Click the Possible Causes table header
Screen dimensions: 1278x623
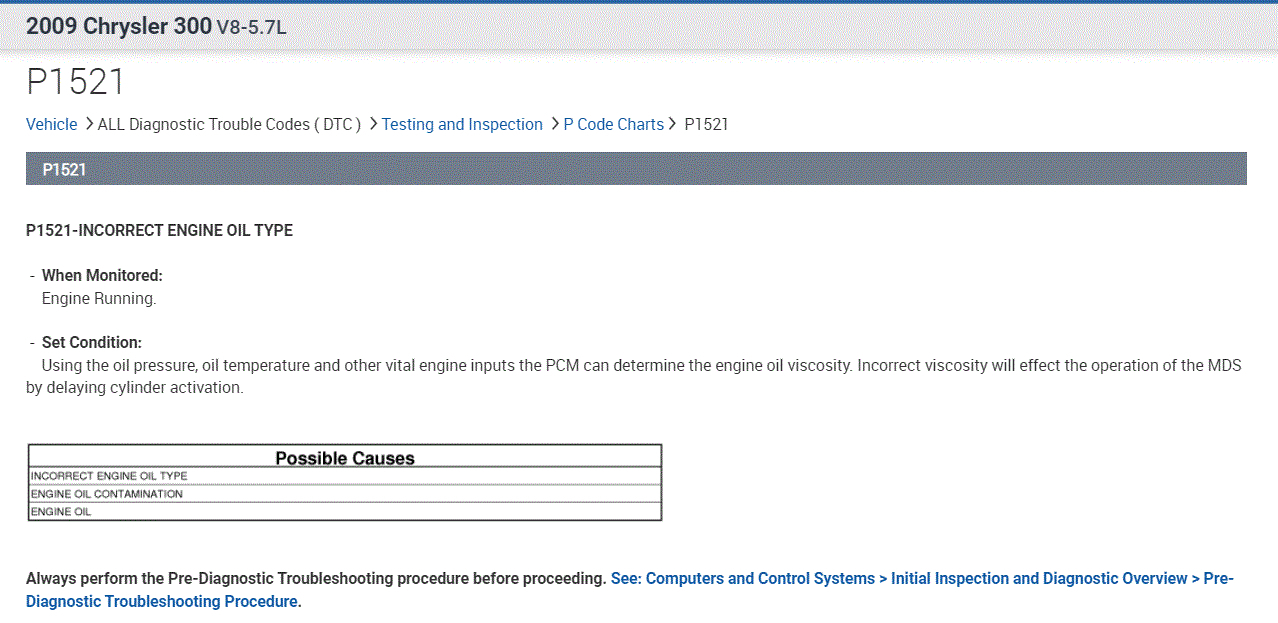pos(345,458)
